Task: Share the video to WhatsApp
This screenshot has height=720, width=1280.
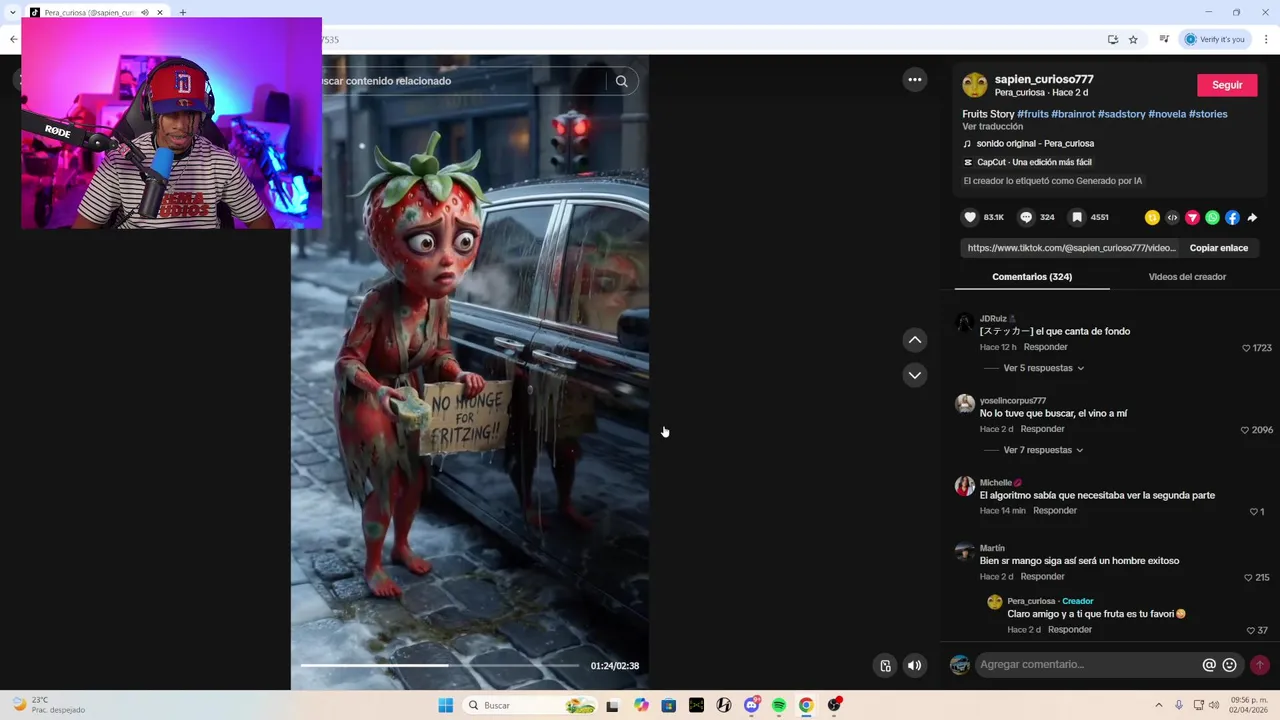Action: pos(1212,217)
